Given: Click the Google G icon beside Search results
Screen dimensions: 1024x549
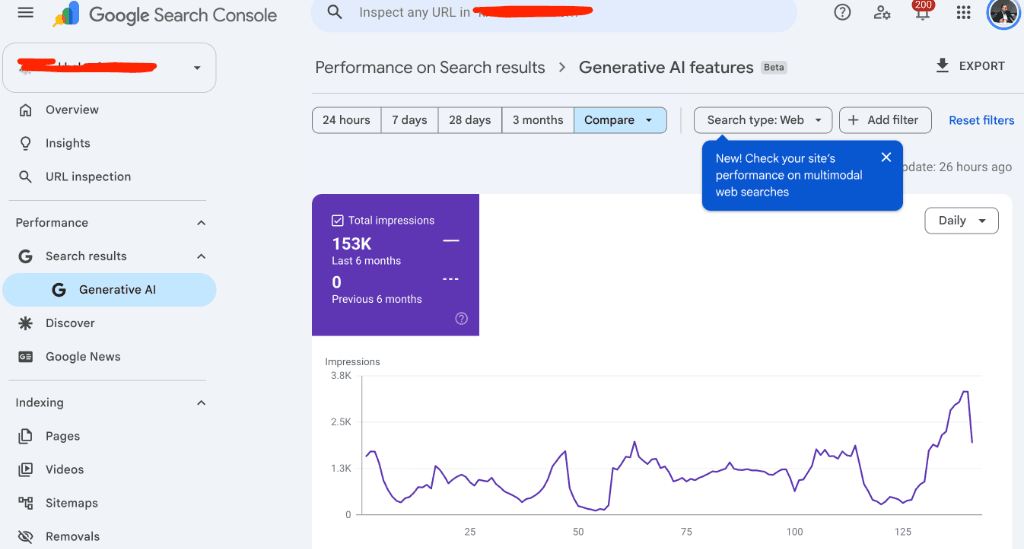Looking at the screenshot, I should point(25,256).
